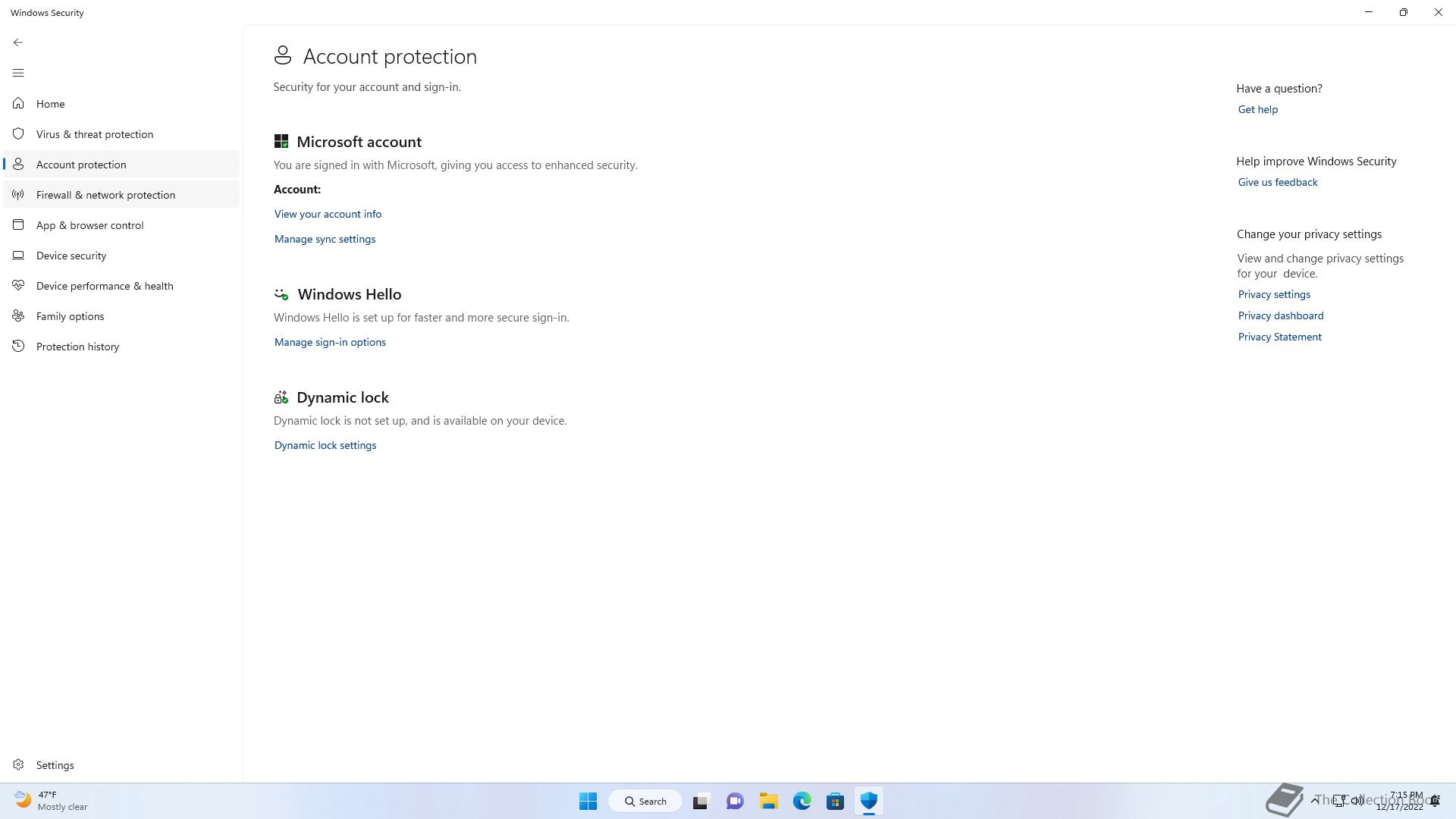Click the back arrow icon
1456x819 pixels.
tap(18, 42)
